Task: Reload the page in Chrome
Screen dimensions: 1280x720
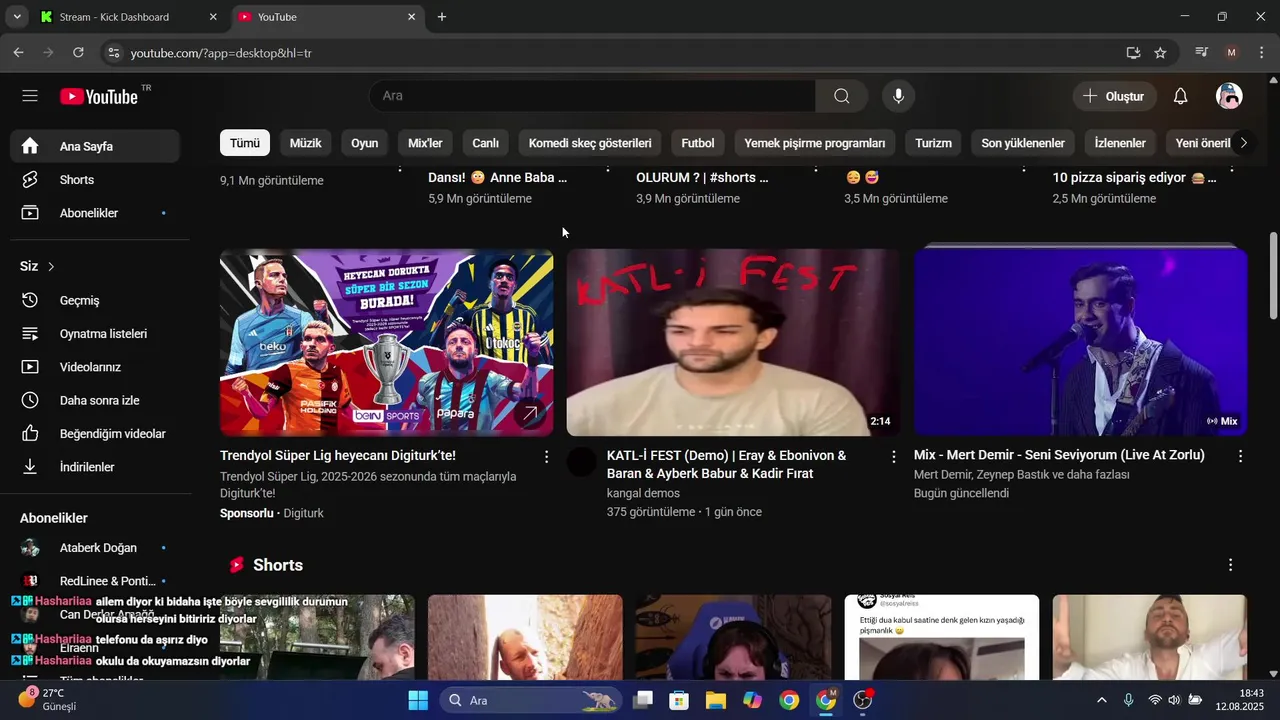Action: point(78,52)
